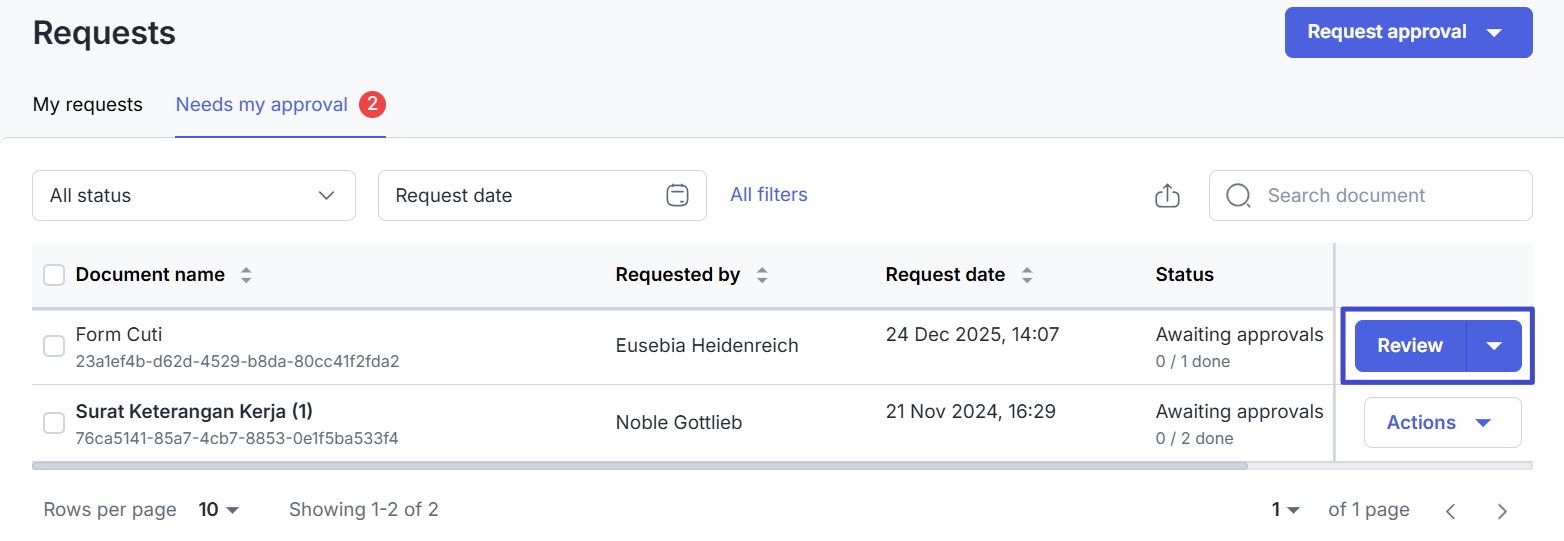The width and height of the screenshot is (1564, 541).
Task: Go to previous page arrow
Action: (x=1450, y=511)
